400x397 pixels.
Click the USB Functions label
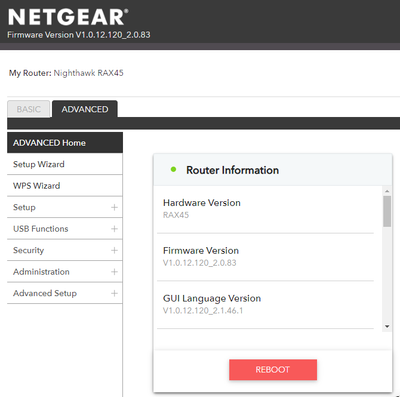[x=41, y=229]
